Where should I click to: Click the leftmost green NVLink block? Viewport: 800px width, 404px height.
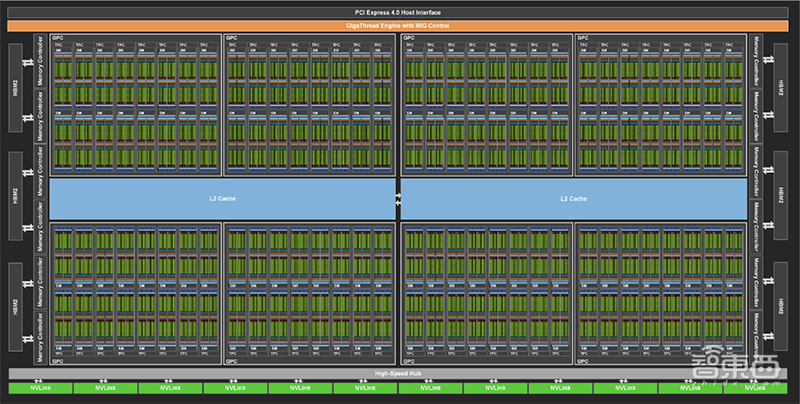pos(40,388)
